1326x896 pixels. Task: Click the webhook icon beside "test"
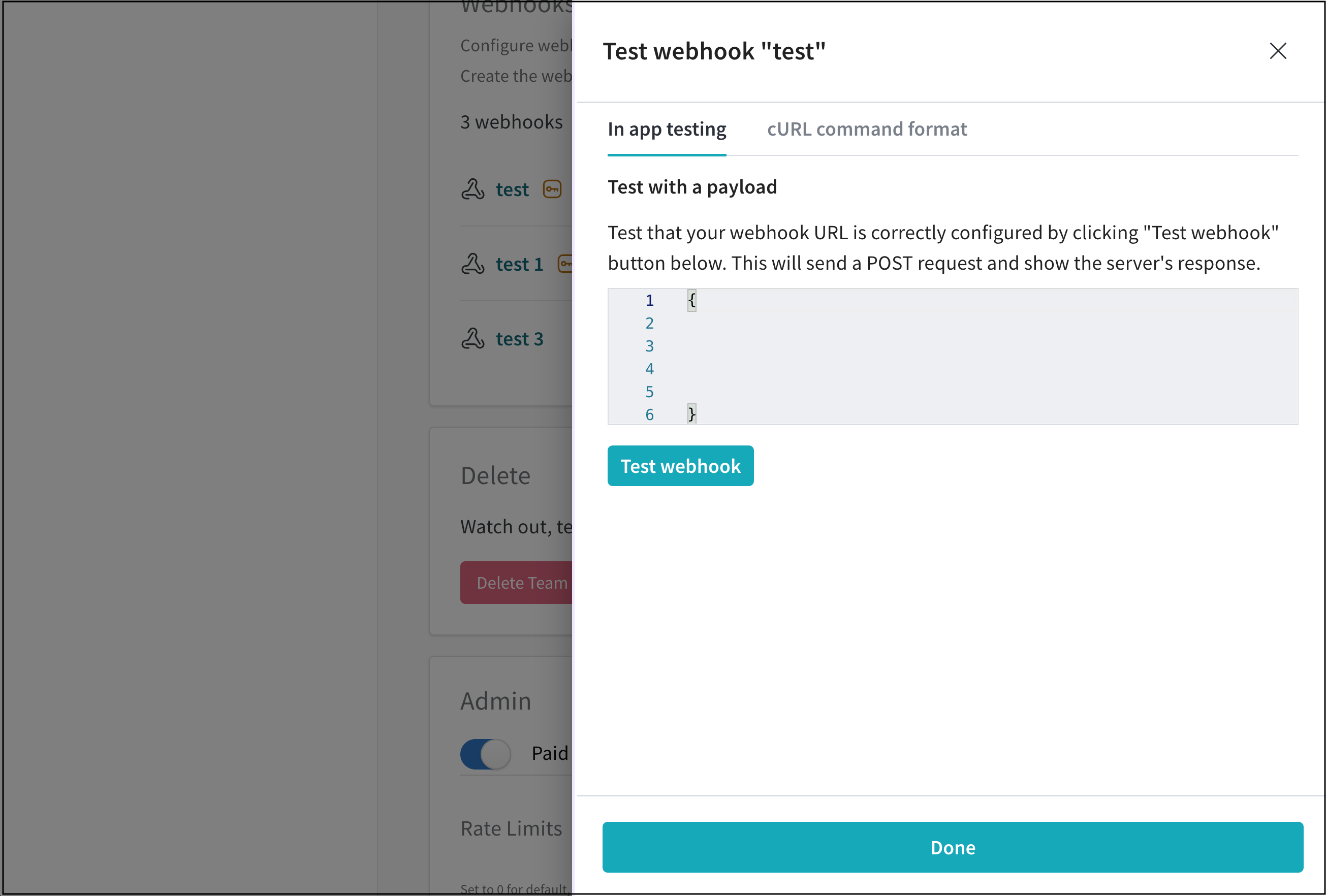(x=474, y=189)
